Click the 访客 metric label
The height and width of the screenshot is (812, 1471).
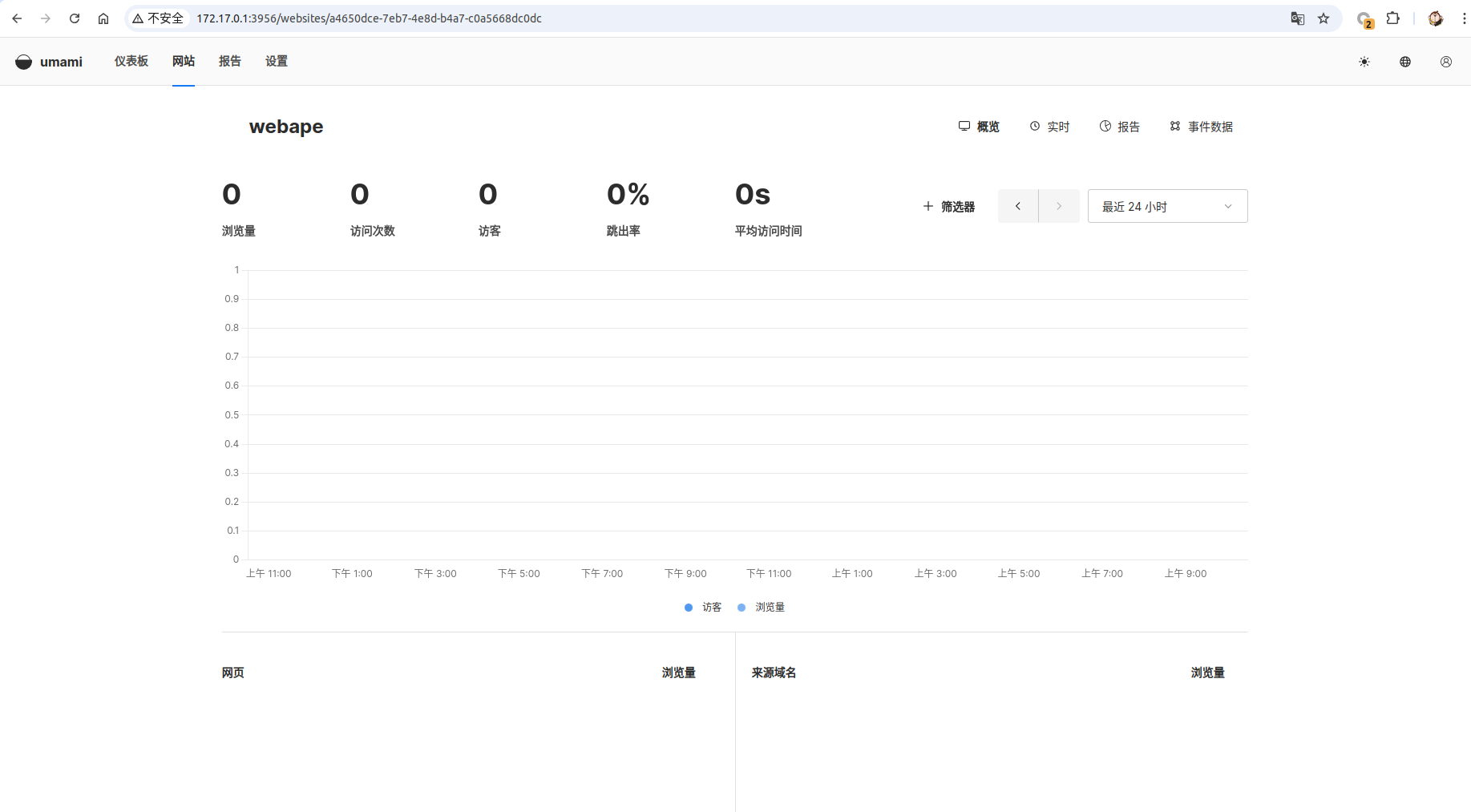coord(490,231)
